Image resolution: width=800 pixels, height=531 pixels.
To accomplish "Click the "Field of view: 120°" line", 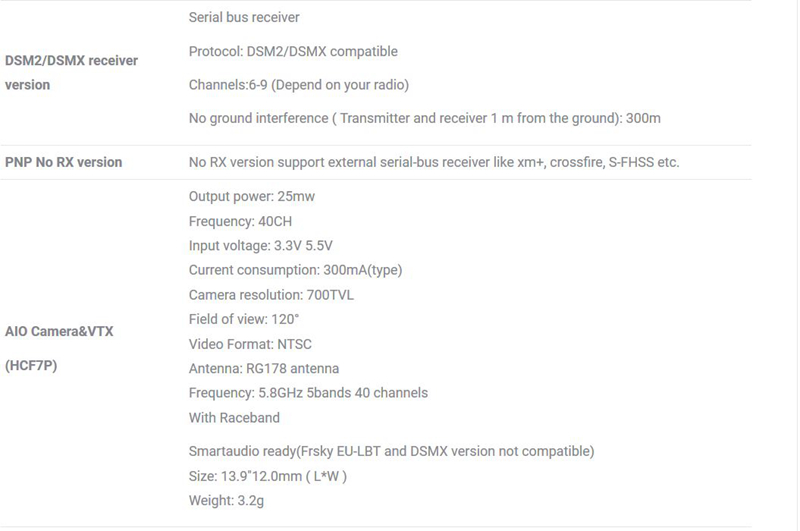I will [x=244, y=319].
